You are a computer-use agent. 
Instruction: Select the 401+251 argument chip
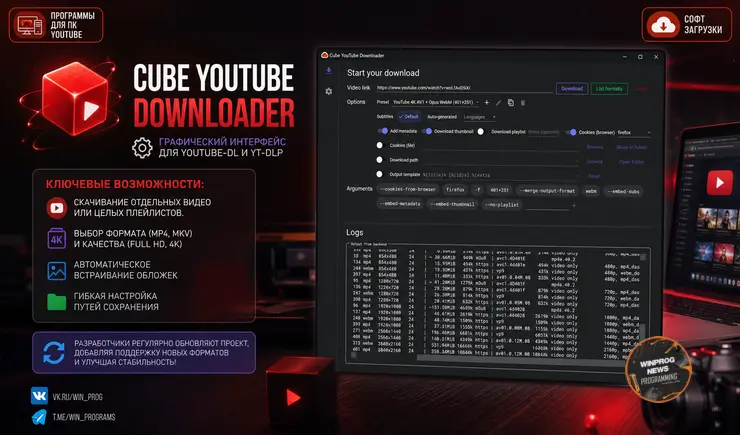point(499,190)
